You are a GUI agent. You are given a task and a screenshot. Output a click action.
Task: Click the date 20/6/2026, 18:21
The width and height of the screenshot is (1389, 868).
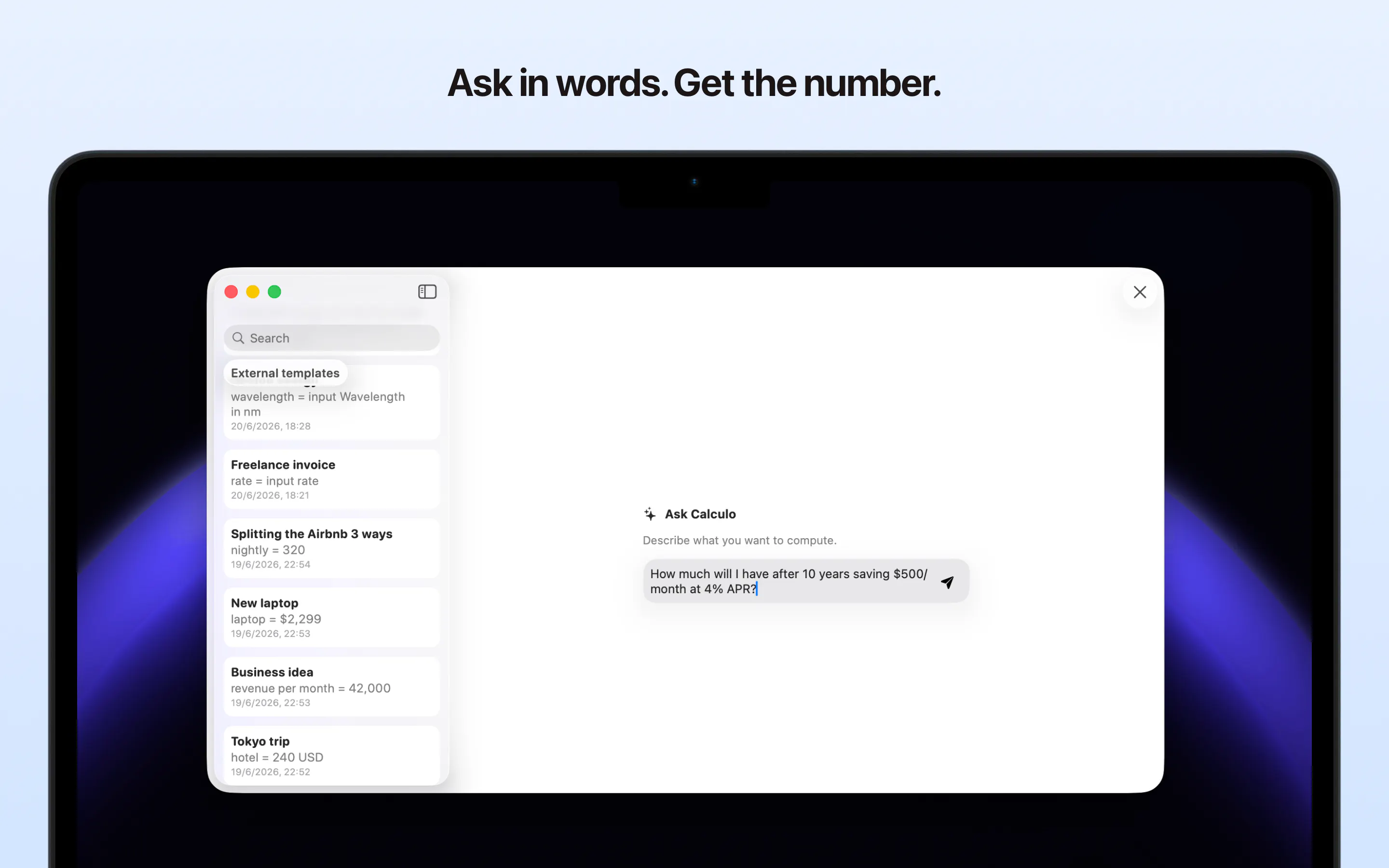pyautogui.click(x=270, y=495)
